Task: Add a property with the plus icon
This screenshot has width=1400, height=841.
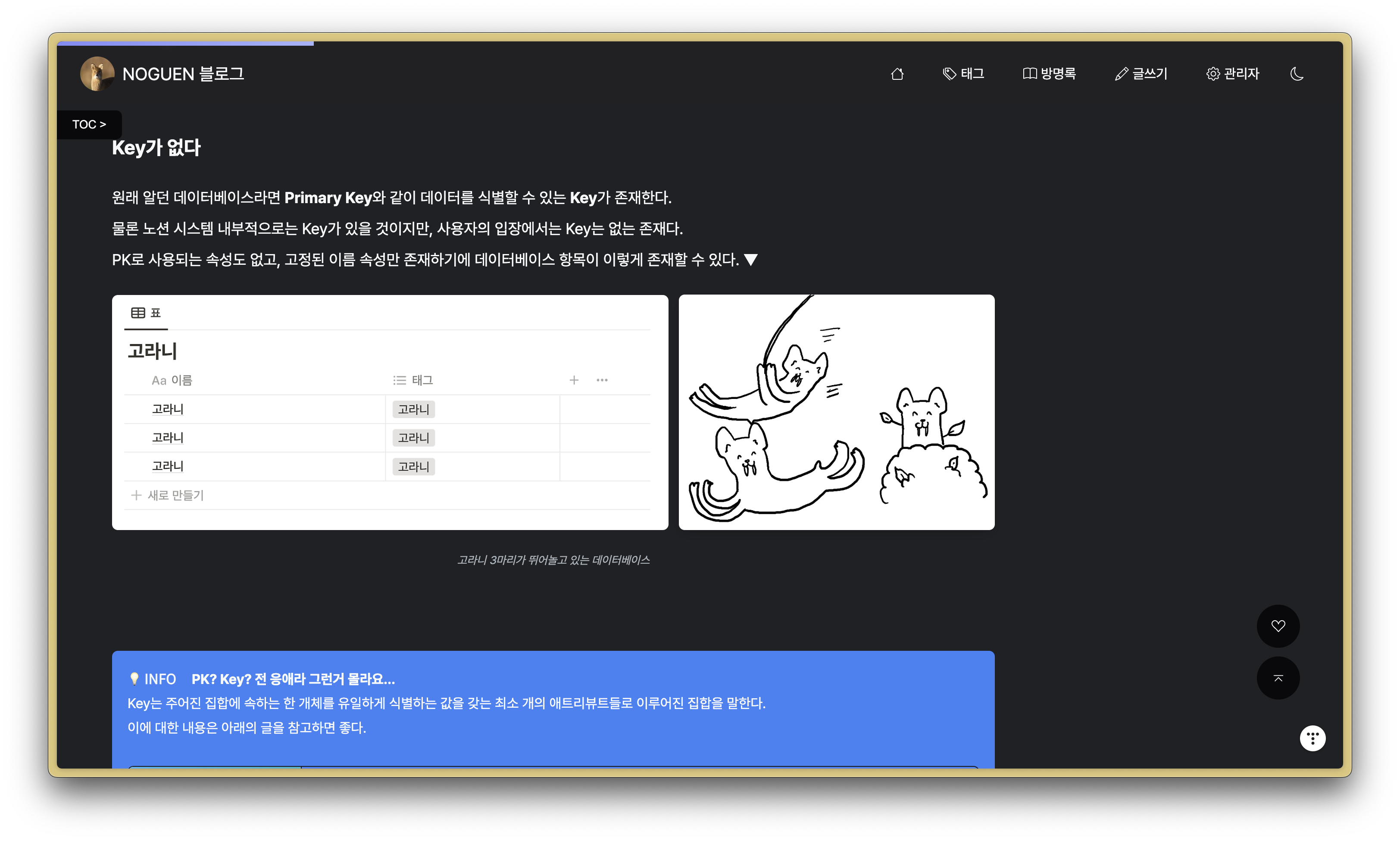Action: [x=574, y=380]
